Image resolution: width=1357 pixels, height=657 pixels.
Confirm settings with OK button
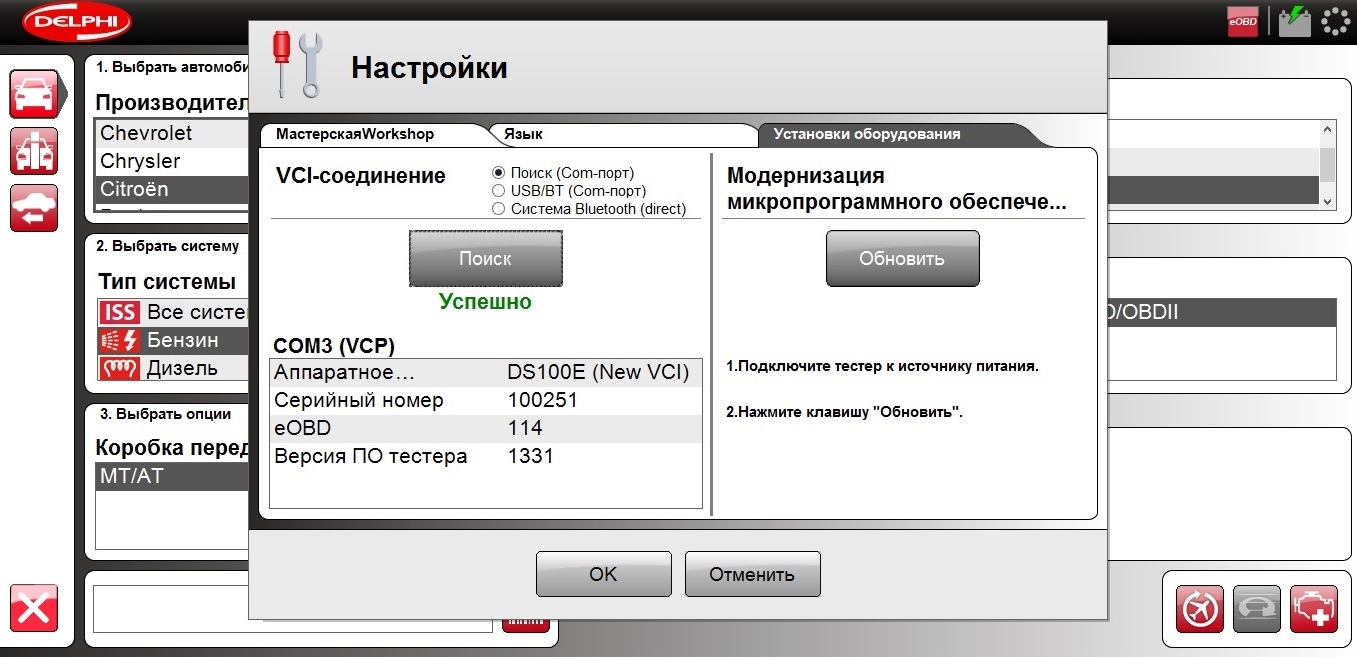click(603, 574)
